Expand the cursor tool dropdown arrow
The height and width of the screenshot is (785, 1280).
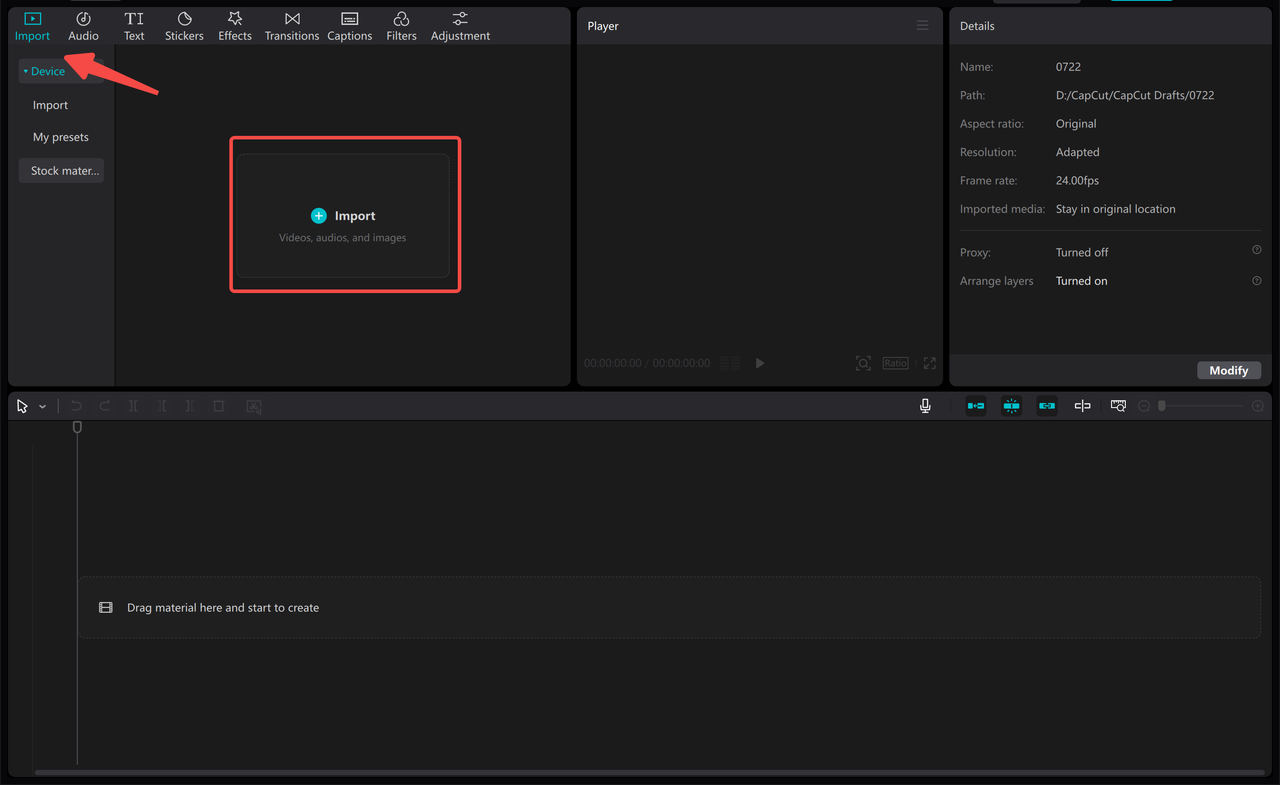tap(42, 406)
